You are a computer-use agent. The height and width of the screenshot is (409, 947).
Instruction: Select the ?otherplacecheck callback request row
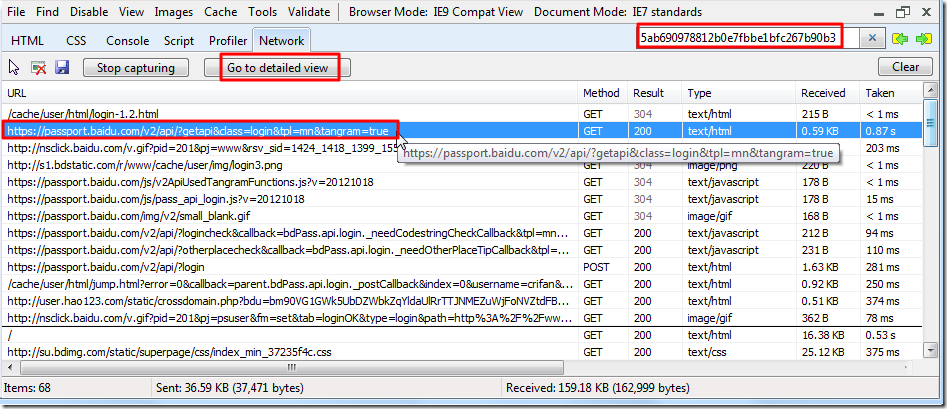pyautogui.click(x=462, y=250)
